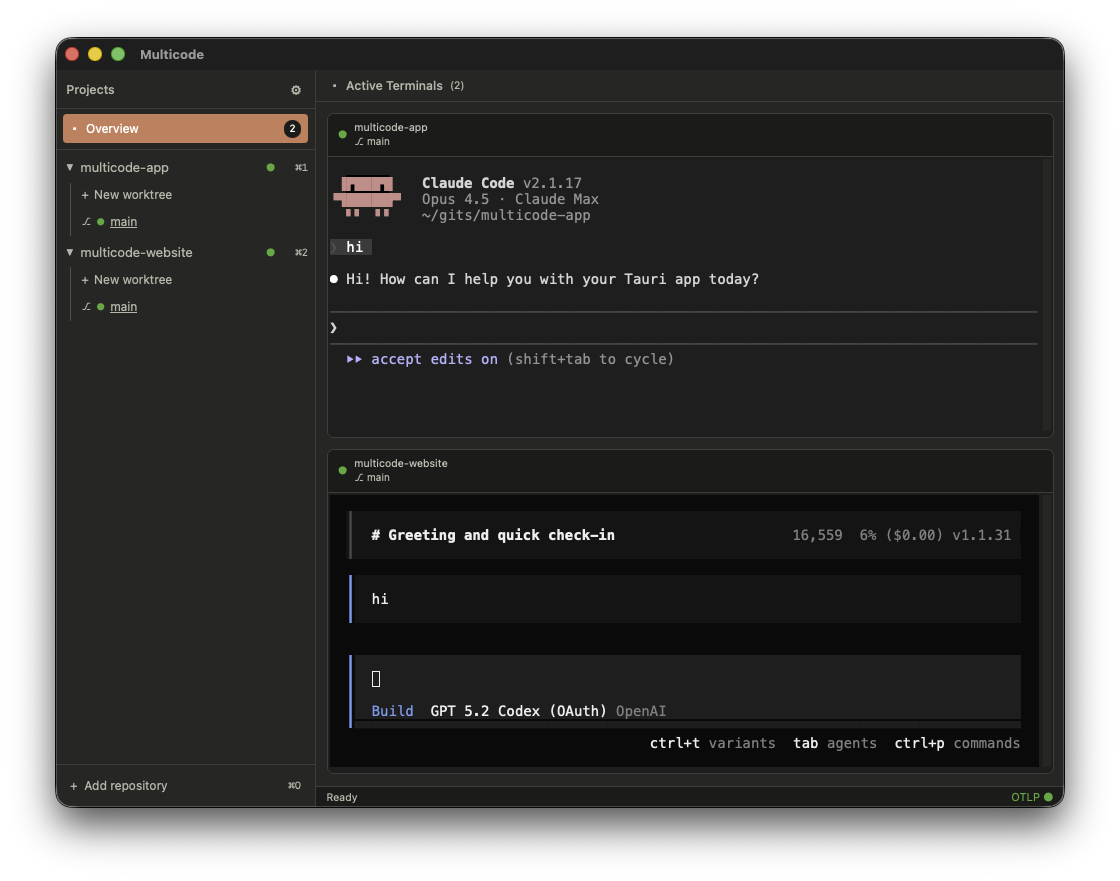Screen dimensions: 1120x881
Task: Collapse the Active Terminals section
Action: (334, 86)
